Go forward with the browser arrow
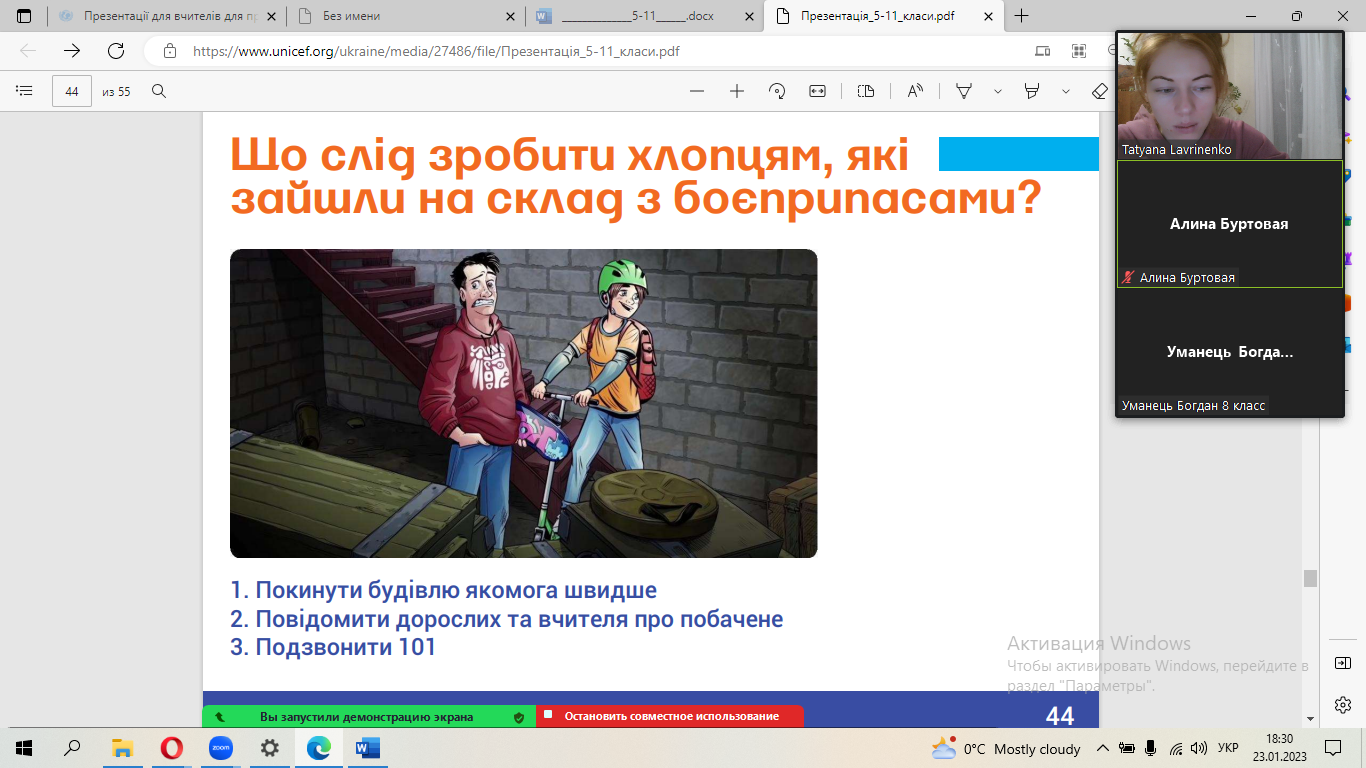Image resolution: width=1366 pixels, height=768 pixels. coord(72,51)
